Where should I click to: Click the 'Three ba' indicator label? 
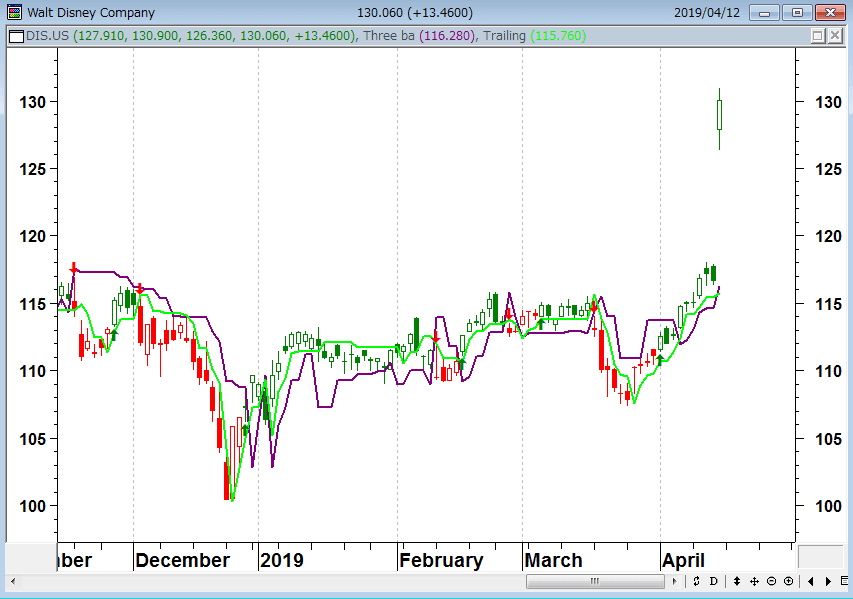[x=389, y=36]
